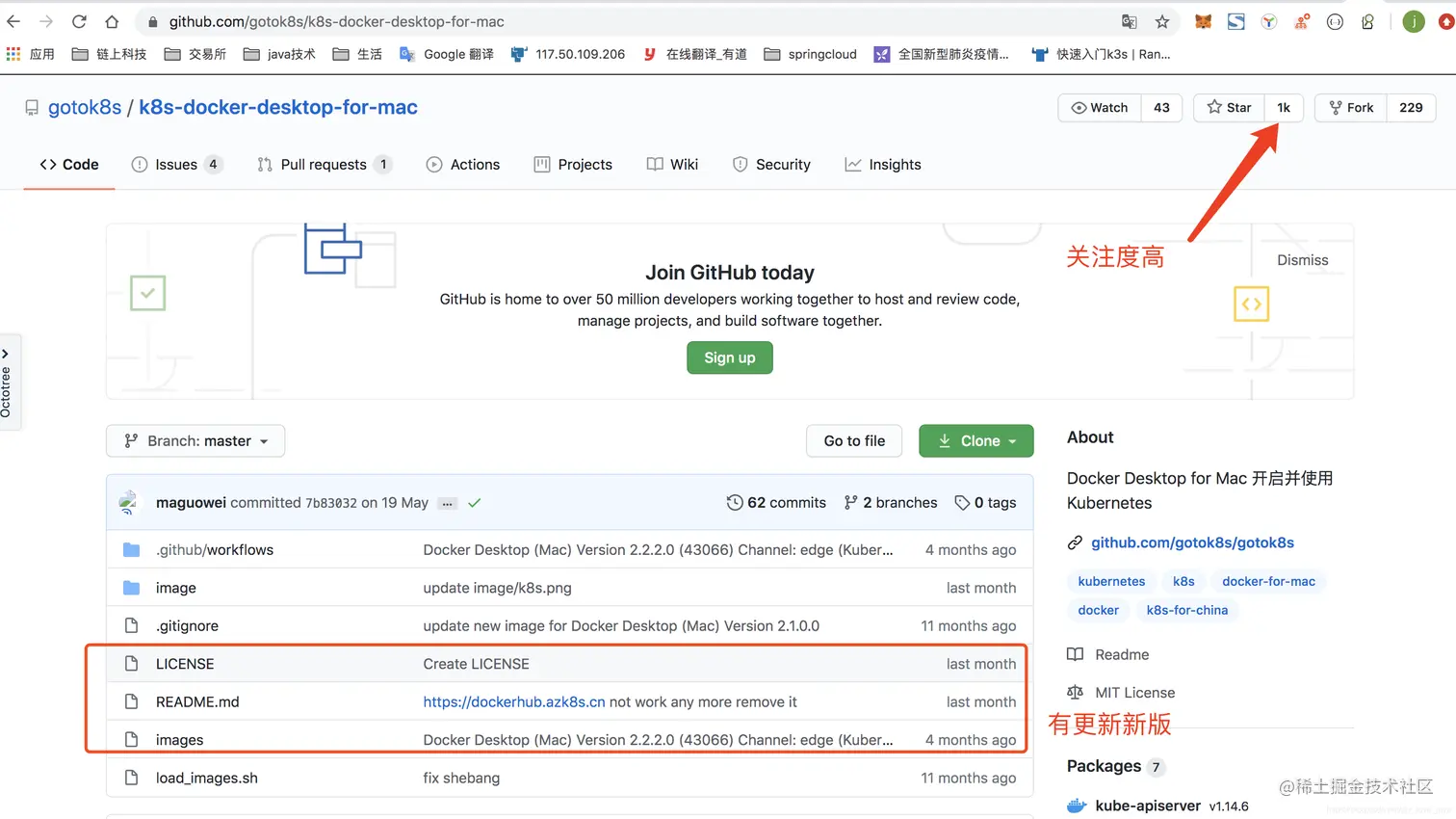The width and height of the screenshot is (1456, 819).
Task: Open the 在线翻译_有道 bookmark
Action: point(694,54)
